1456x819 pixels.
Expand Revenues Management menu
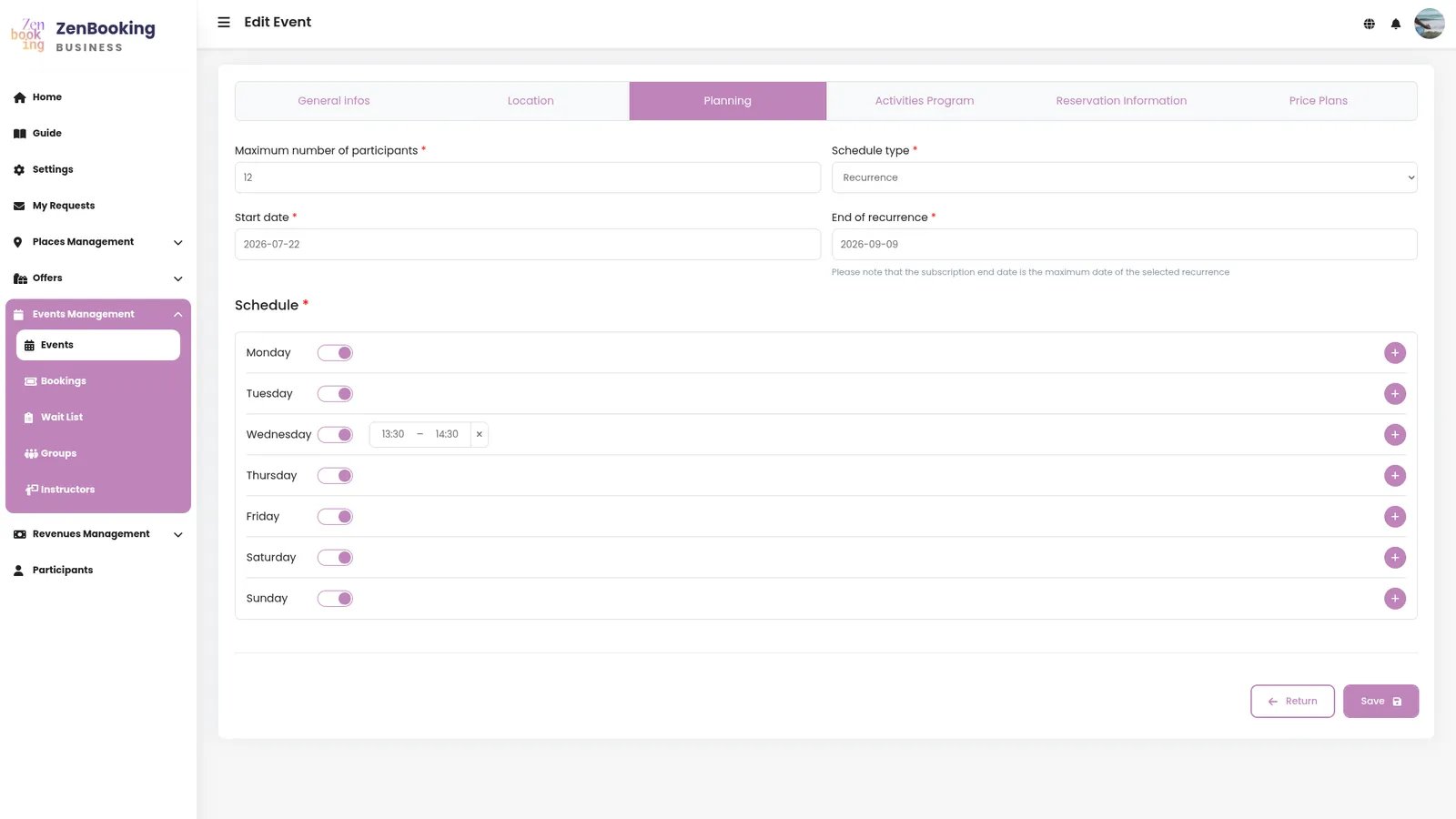coord(98,534)
